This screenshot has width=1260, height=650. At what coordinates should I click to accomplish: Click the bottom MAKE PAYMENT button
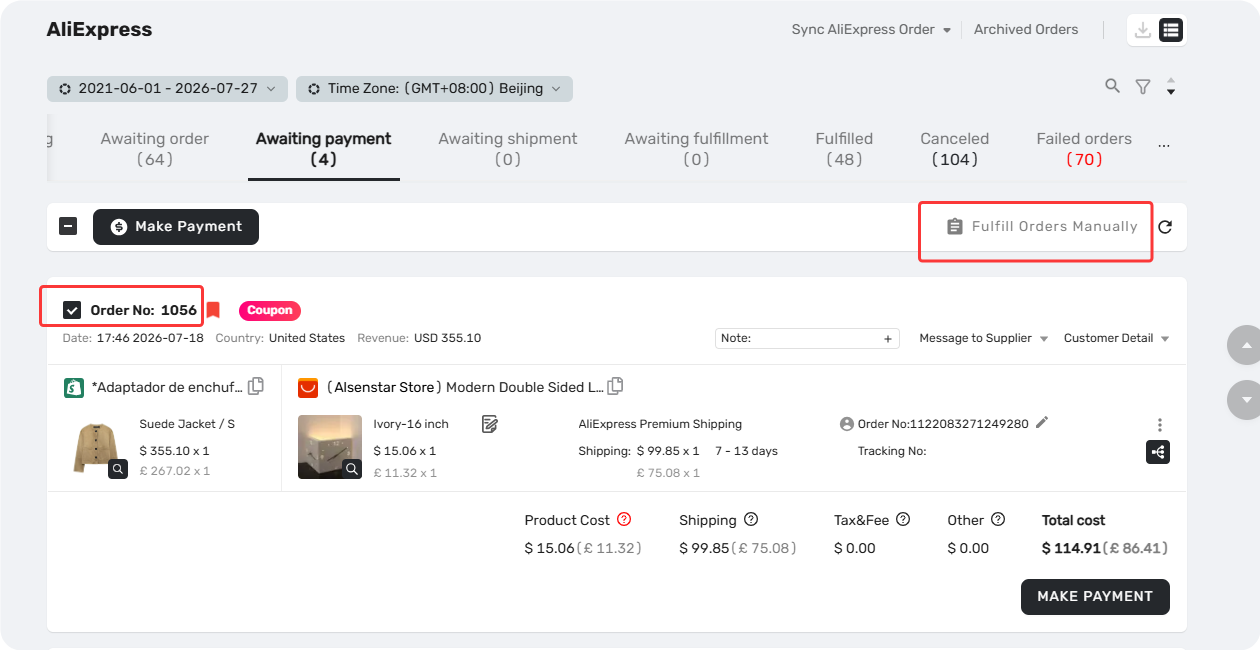click(x=1095, y=596)
